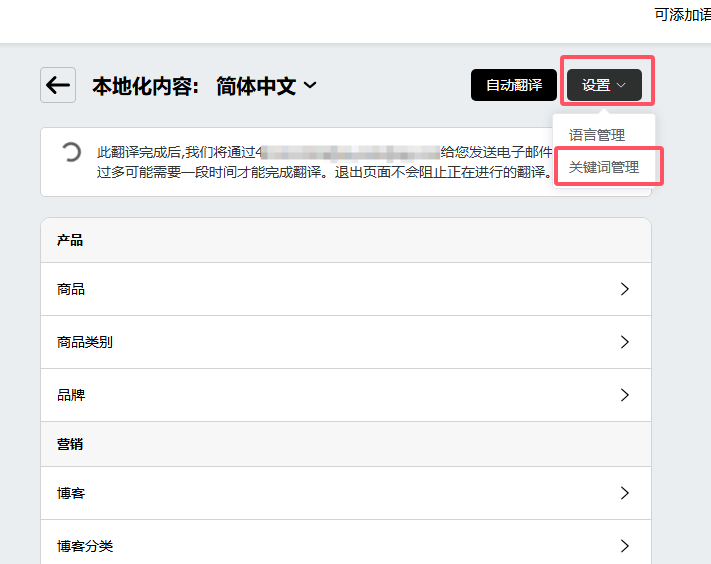The image size is (711, 564).
Task: Click the chevron icon beside 博客
Action: pos(625,493)
